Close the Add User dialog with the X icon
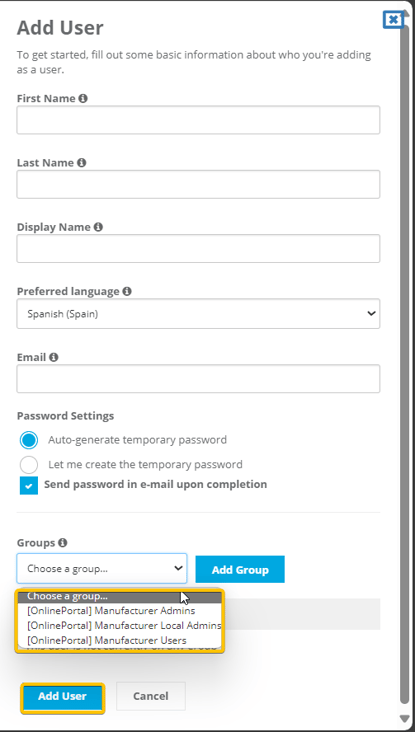The width and height of the screenshot is (415, 732). pos(393,20)
